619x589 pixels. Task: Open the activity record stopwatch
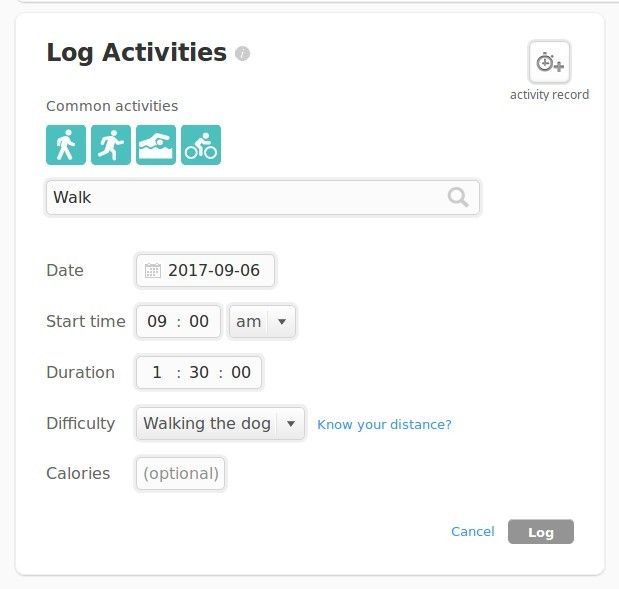click(549, 63)
